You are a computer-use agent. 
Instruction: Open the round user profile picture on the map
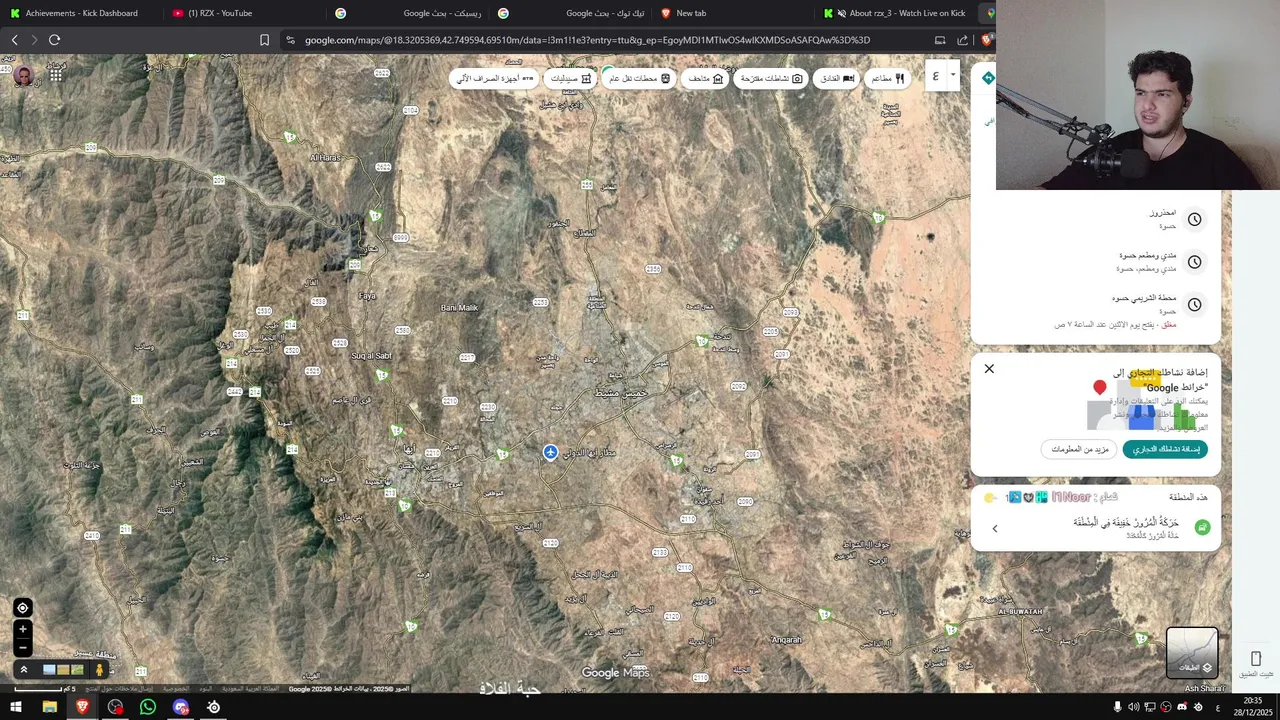click(x=23, y=75)
